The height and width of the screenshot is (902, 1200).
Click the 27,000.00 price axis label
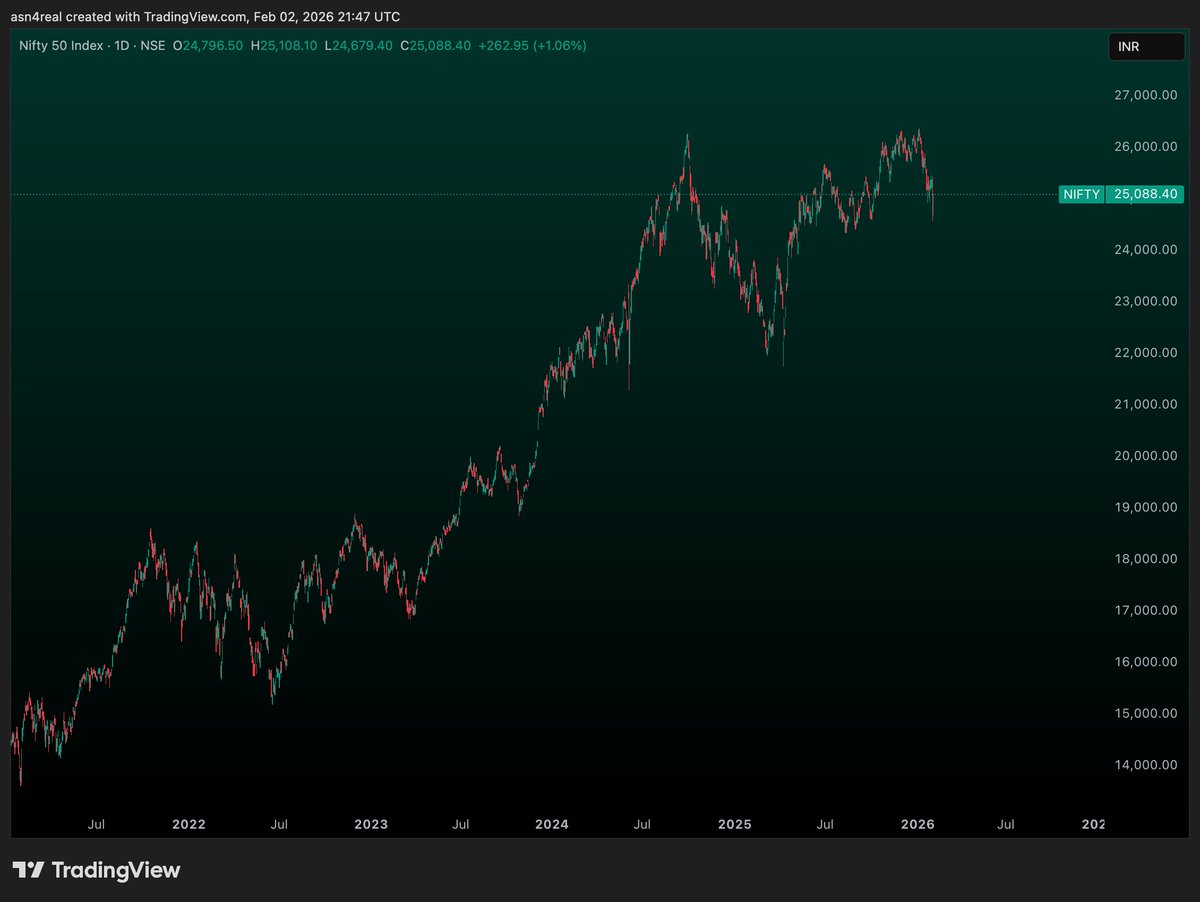point(1146,95)
